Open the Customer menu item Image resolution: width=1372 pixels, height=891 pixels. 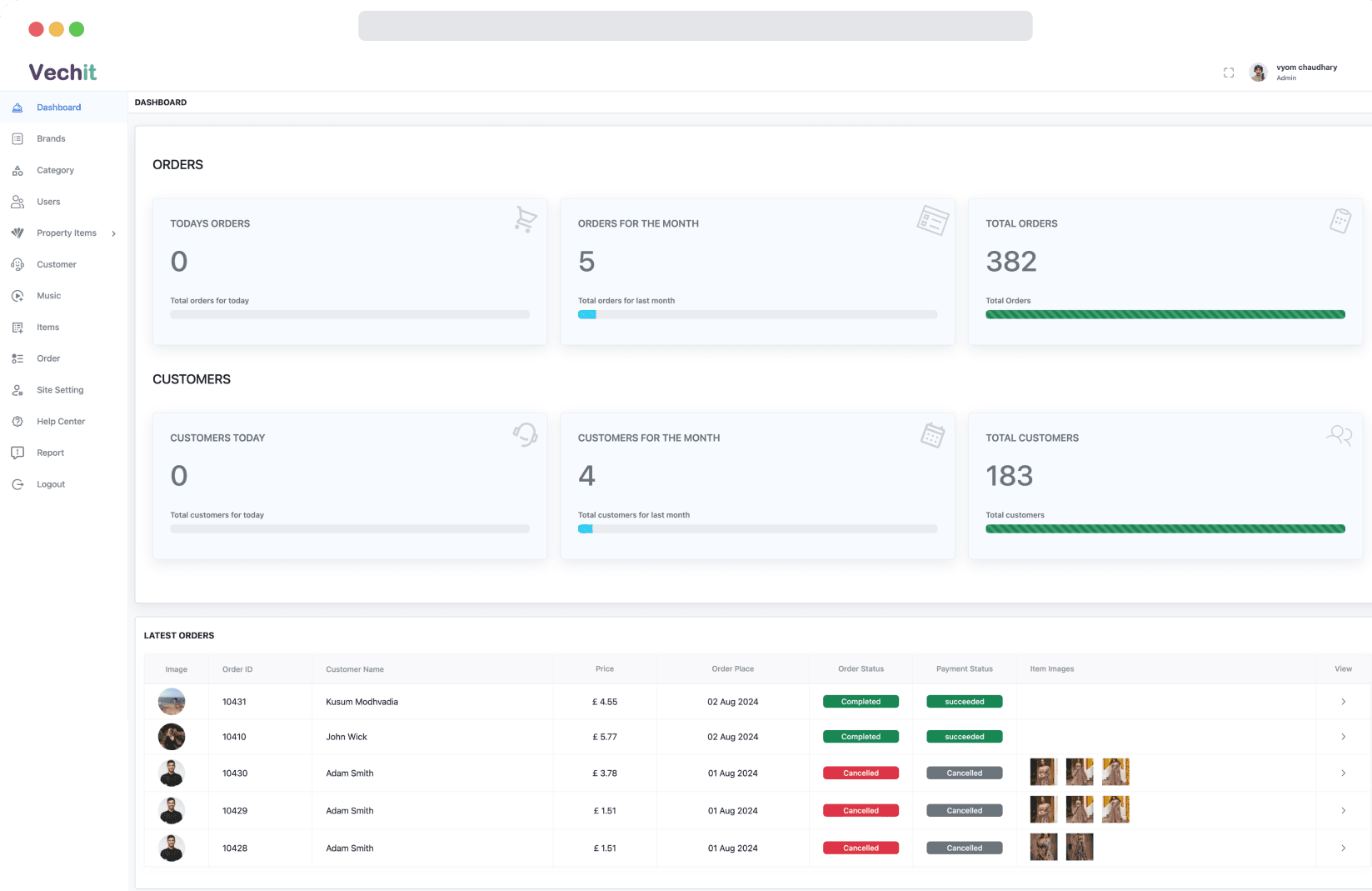(x=56, y=264)
